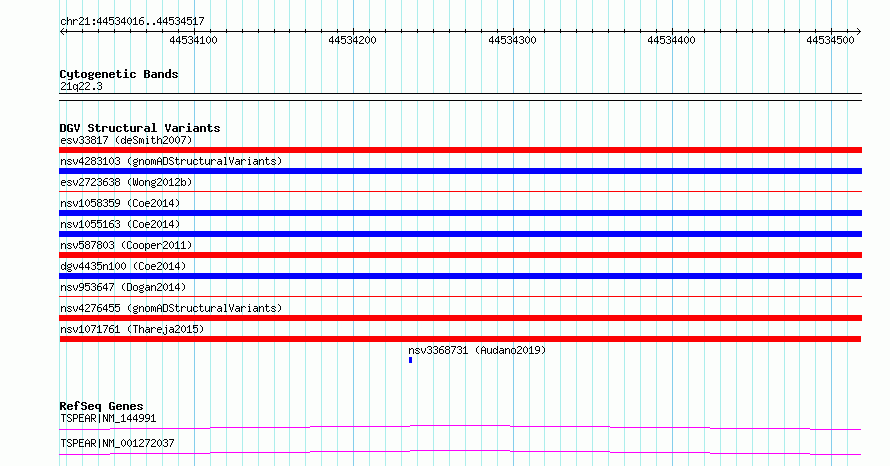Click the chr21:44534016..44534517 region label
The width and height of the screenshot is (890, 466).
132,22
